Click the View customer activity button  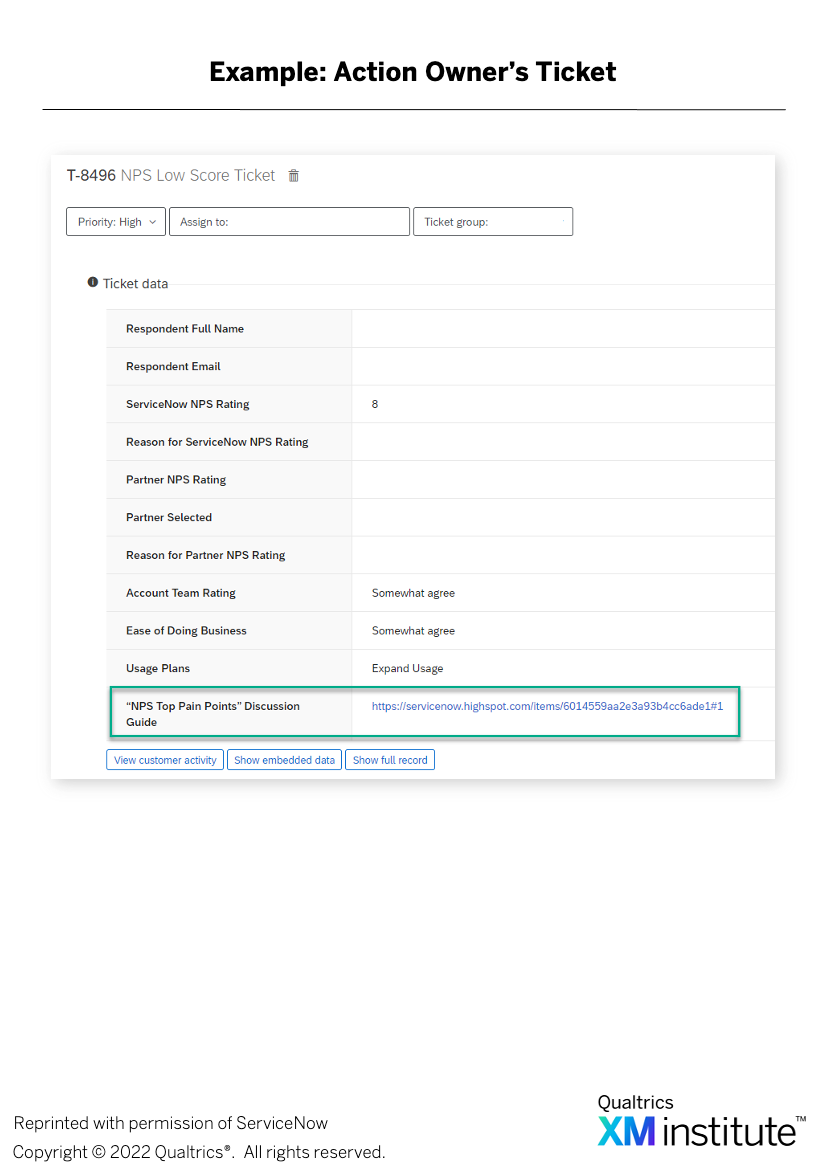coord(165,760)
